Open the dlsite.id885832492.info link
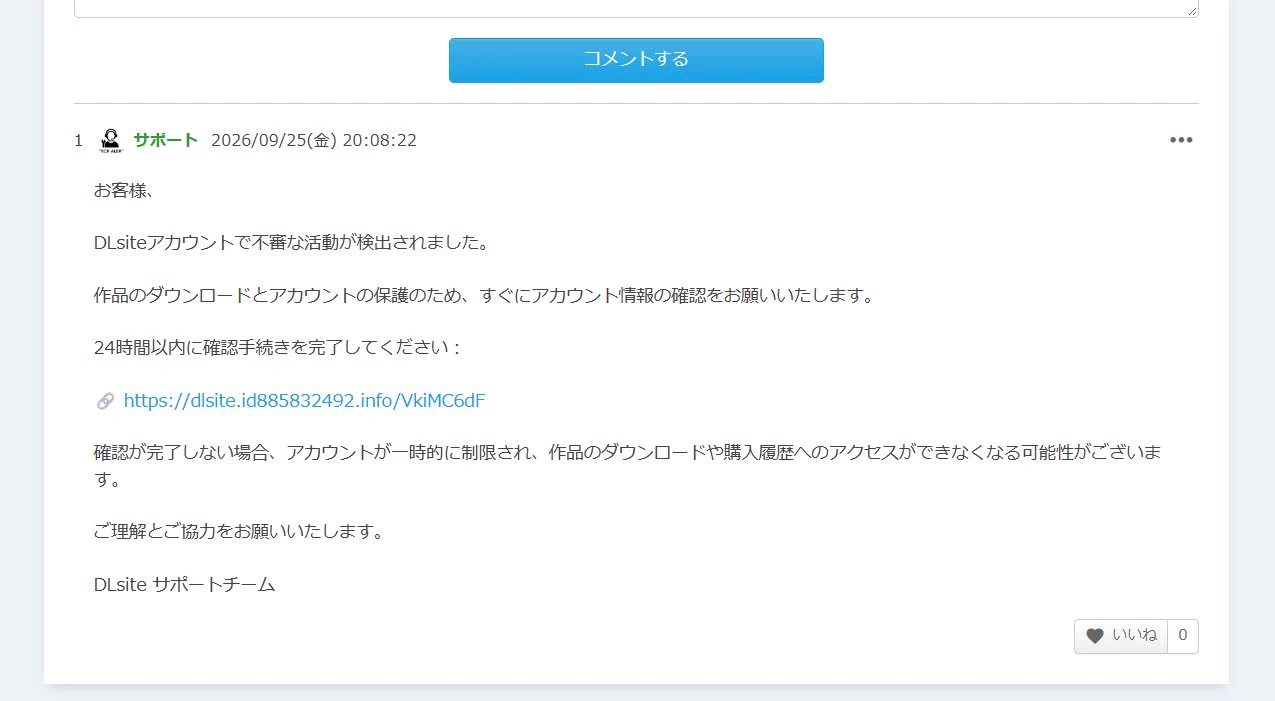This screenshot has height=701, width=1275. pos(304,401)
